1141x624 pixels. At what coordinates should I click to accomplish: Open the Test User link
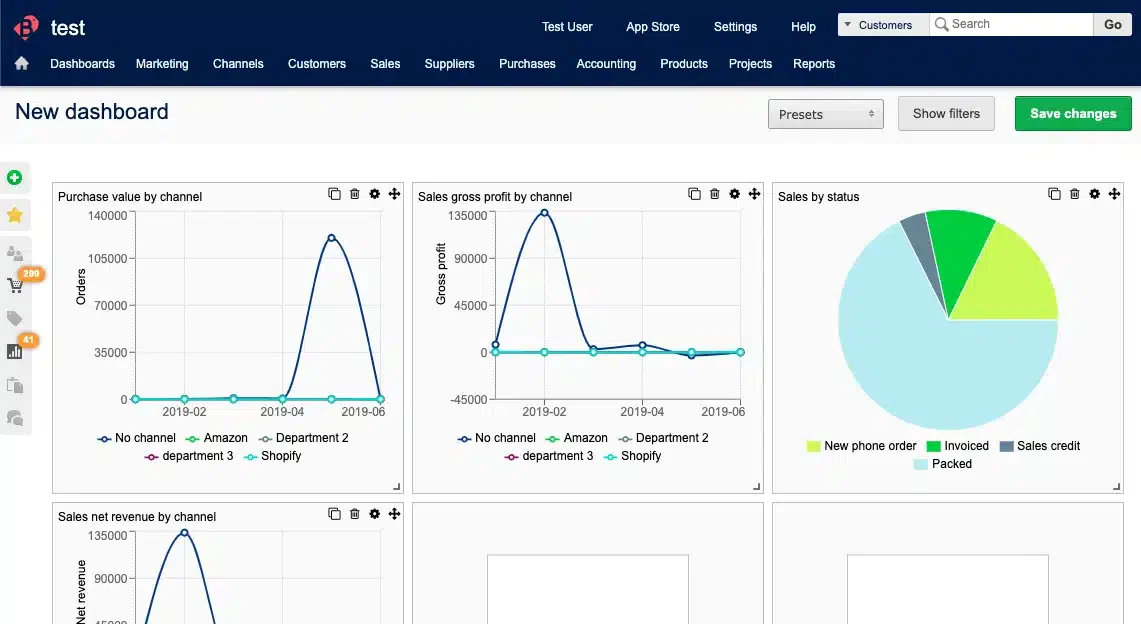[x=567, y=27]
